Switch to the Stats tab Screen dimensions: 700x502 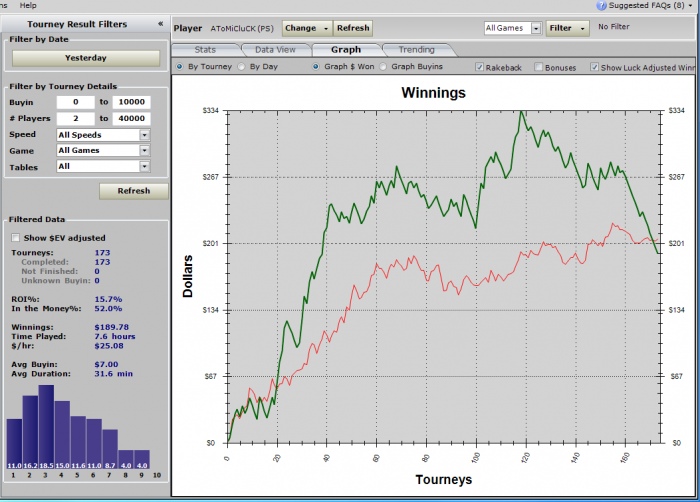(205, 50)
